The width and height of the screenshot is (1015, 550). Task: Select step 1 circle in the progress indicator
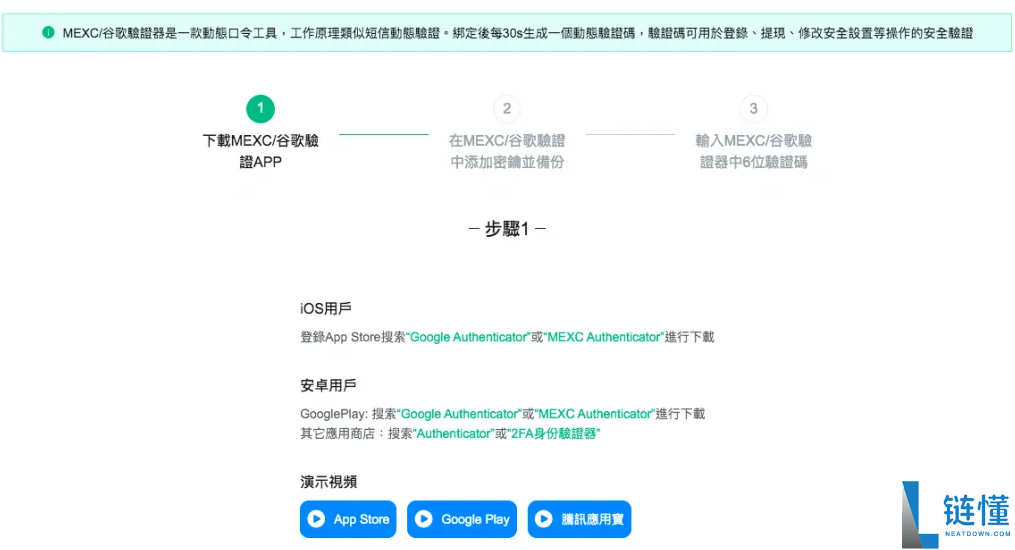[x=260, y=109]
